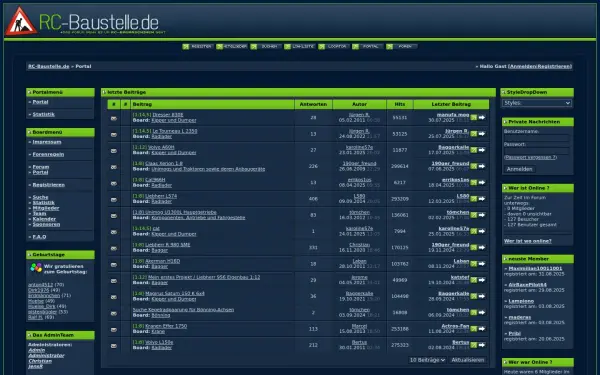Open Portal in top navigation bar
This screenshot has height=375, width=600.
pos(367,47)
